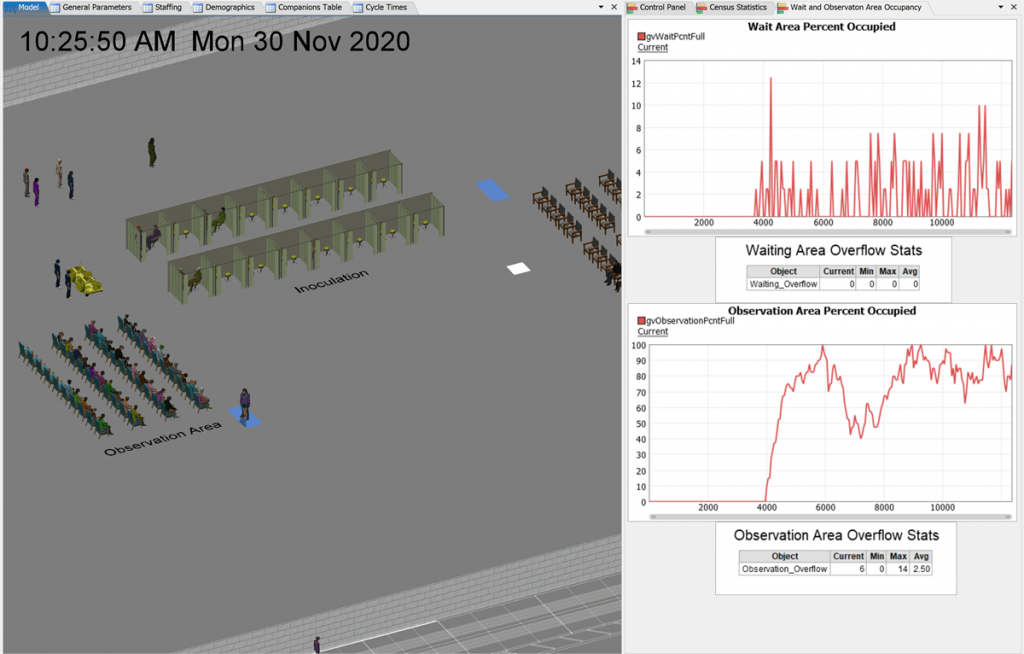Viewport: 1024px width, 654px height.
Task: Click the red swatch beside gvWaitPcntFull
Action: (x=641, y=36)
